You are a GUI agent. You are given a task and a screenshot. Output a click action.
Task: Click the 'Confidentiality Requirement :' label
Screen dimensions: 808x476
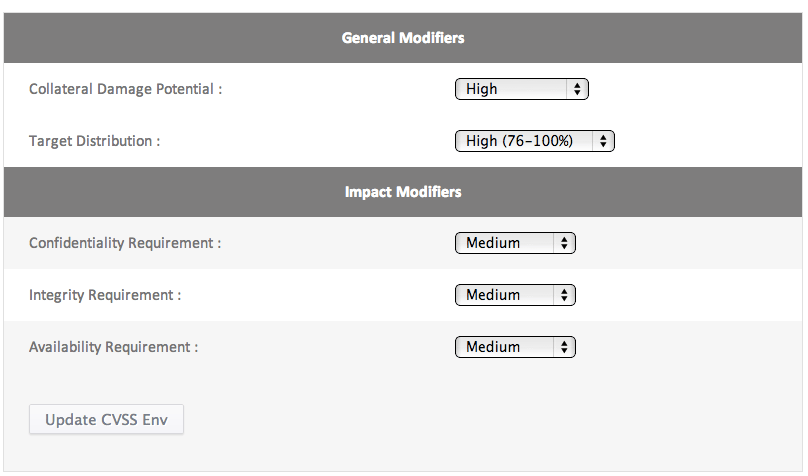[x=125, y=243]
